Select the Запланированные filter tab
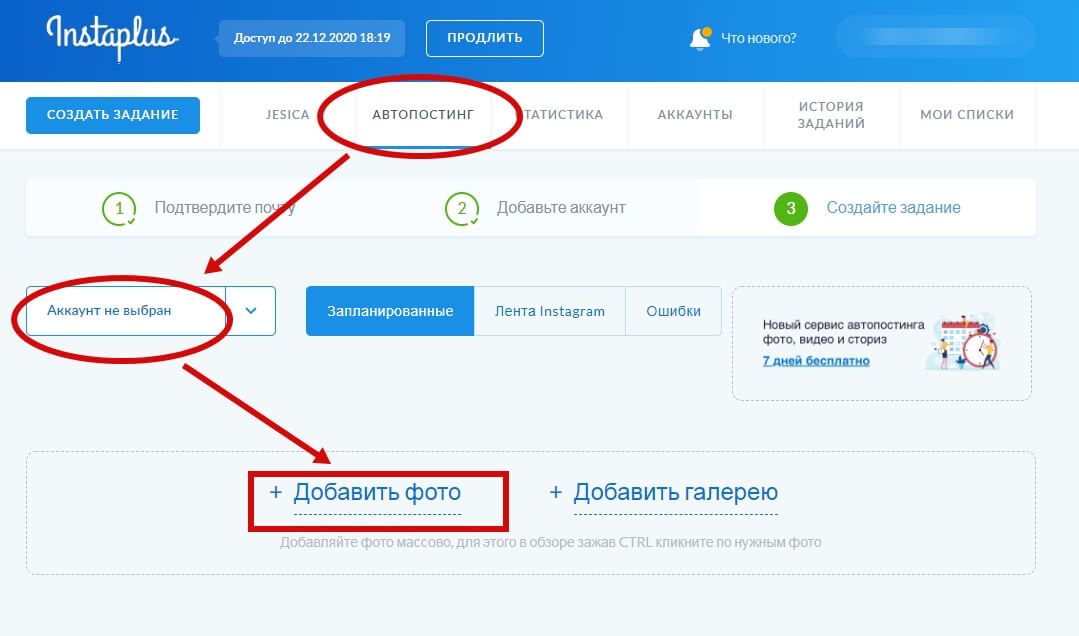Viewport: 1079px width, 636px height. point(390,311)
